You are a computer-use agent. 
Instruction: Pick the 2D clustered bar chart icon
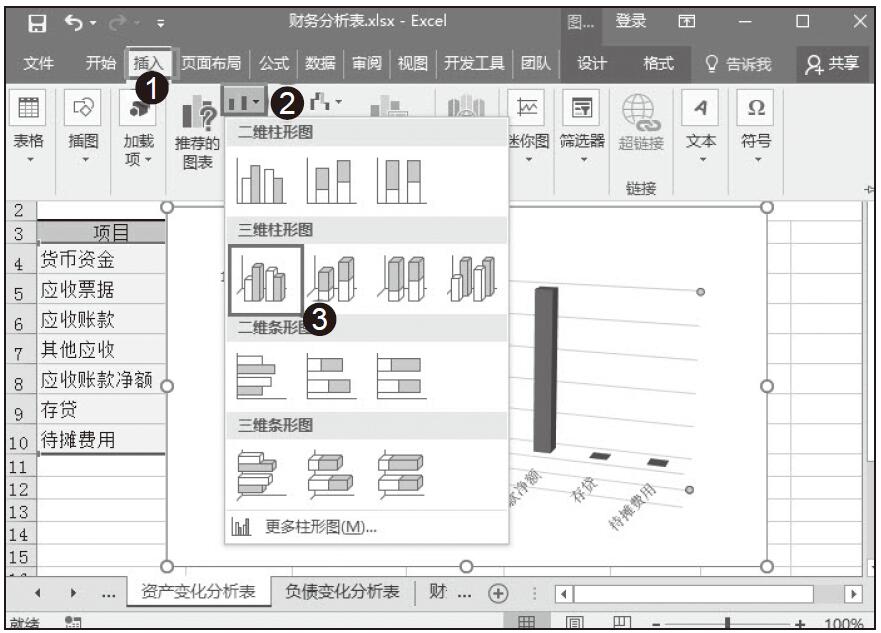coord(260,377)
